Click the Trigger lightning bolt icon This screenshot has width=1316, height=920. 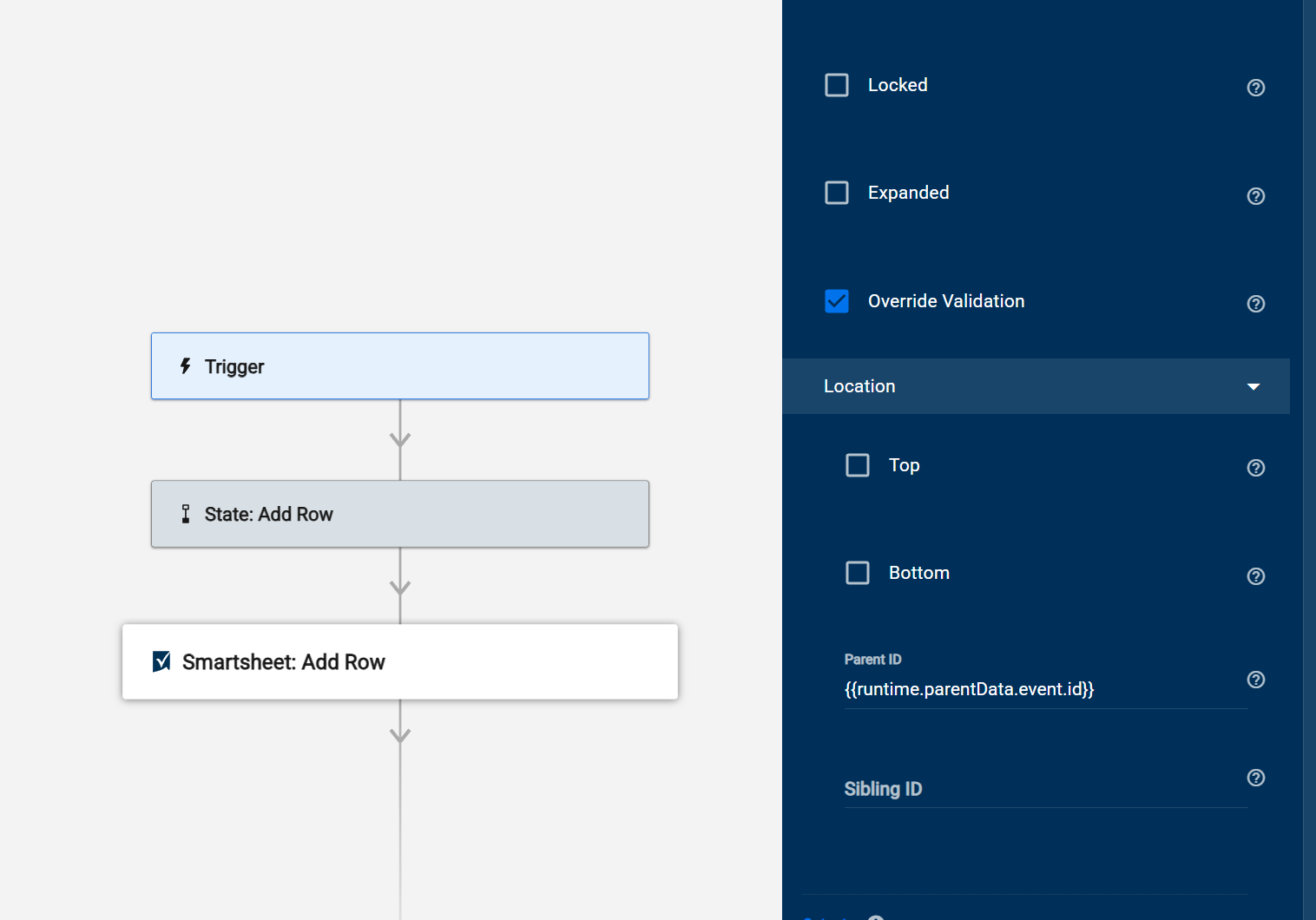pos(185,366)
